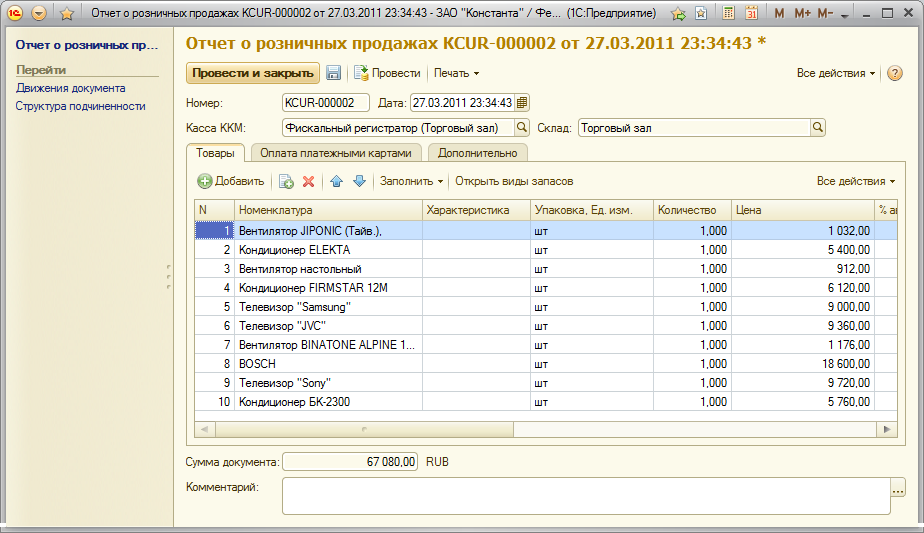Select row Телевизор "JVC"
Screen dimensions: 924x533
click(546, 325)
